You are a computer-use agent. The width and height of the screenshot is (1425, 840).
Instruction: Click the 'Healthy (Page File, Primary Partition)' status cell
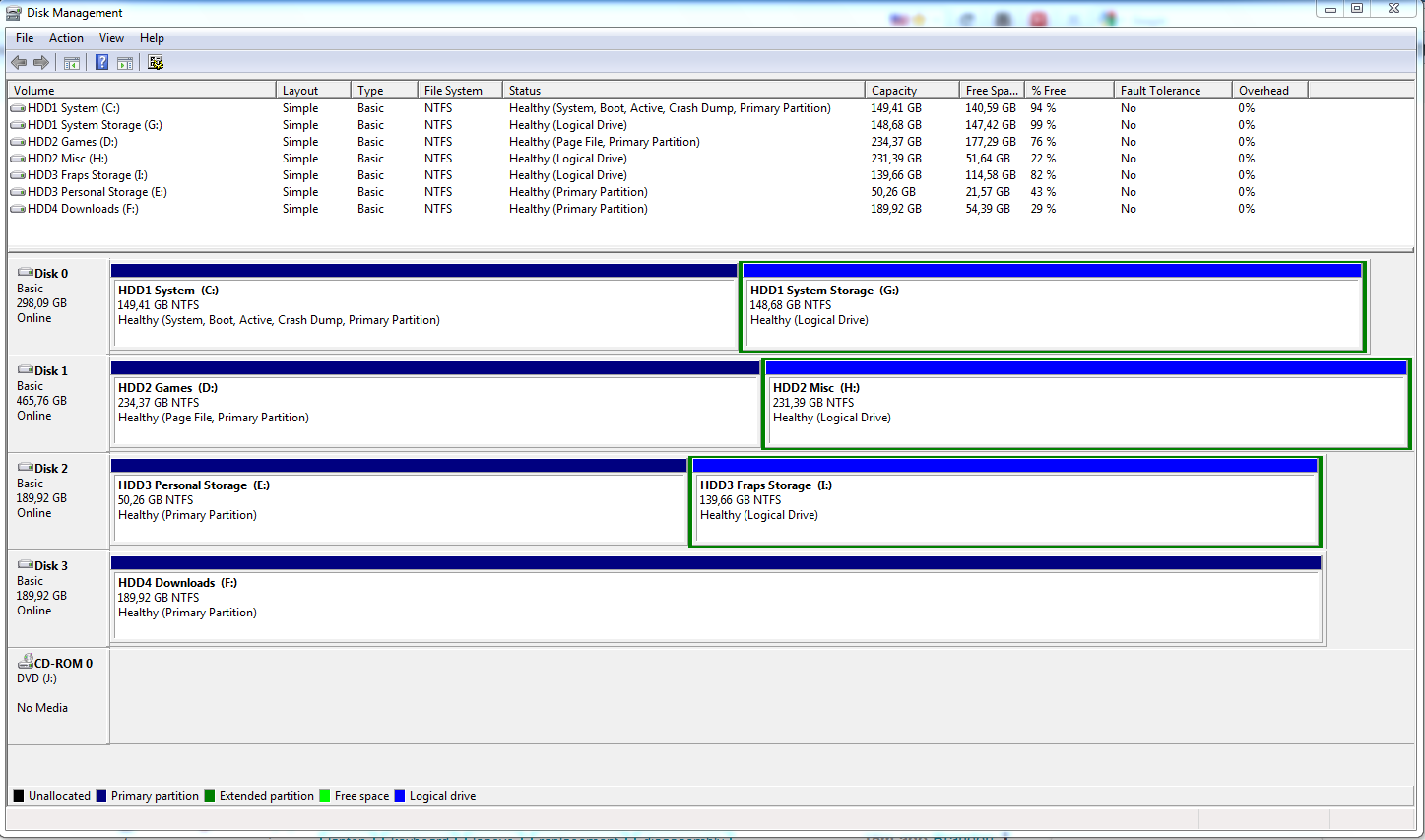coord(605,142)
